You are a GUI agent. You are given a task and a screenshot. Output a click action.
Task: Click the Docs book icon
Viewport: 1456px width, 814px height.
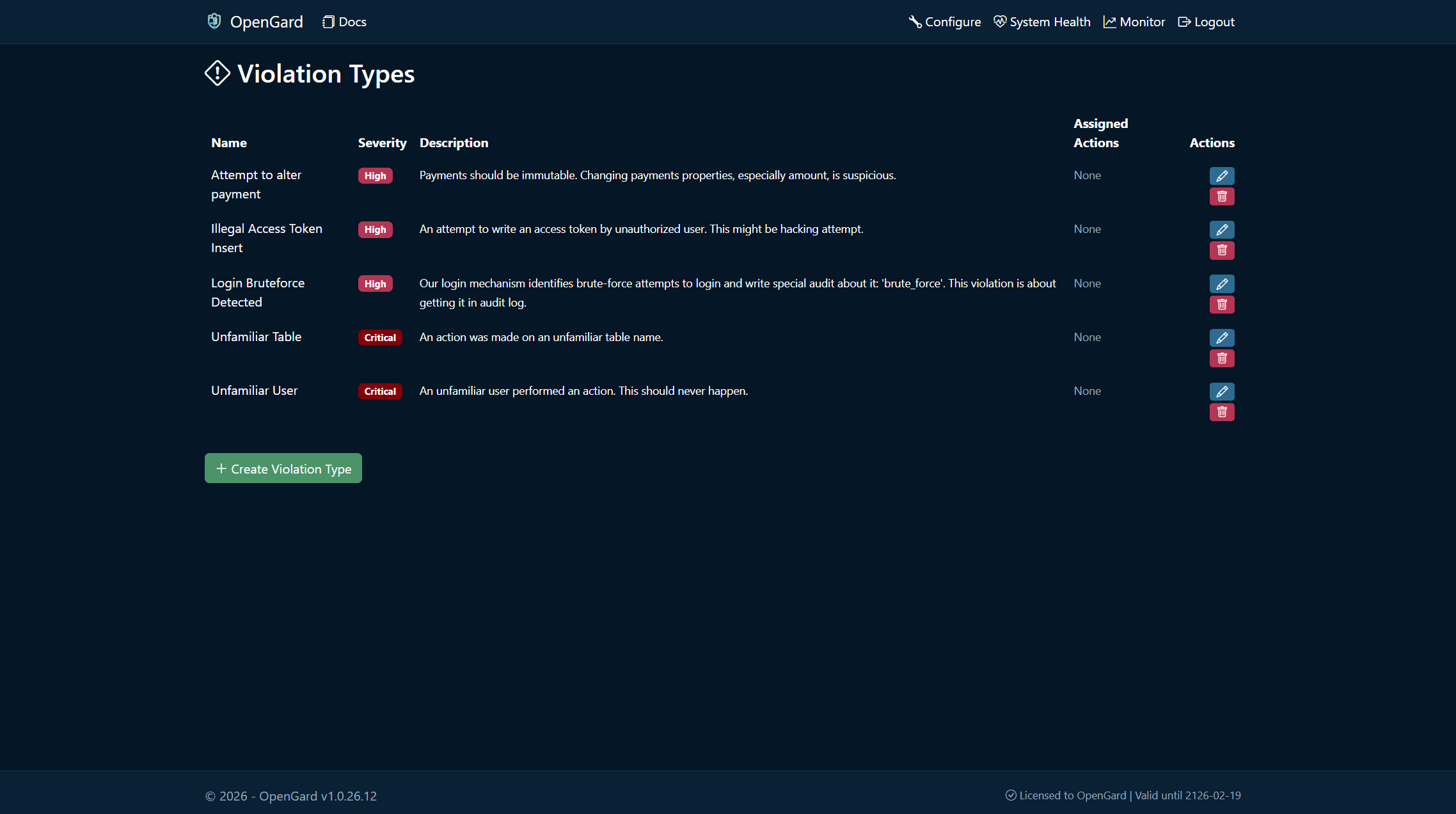pyautogui.click(x=328, y=21)
